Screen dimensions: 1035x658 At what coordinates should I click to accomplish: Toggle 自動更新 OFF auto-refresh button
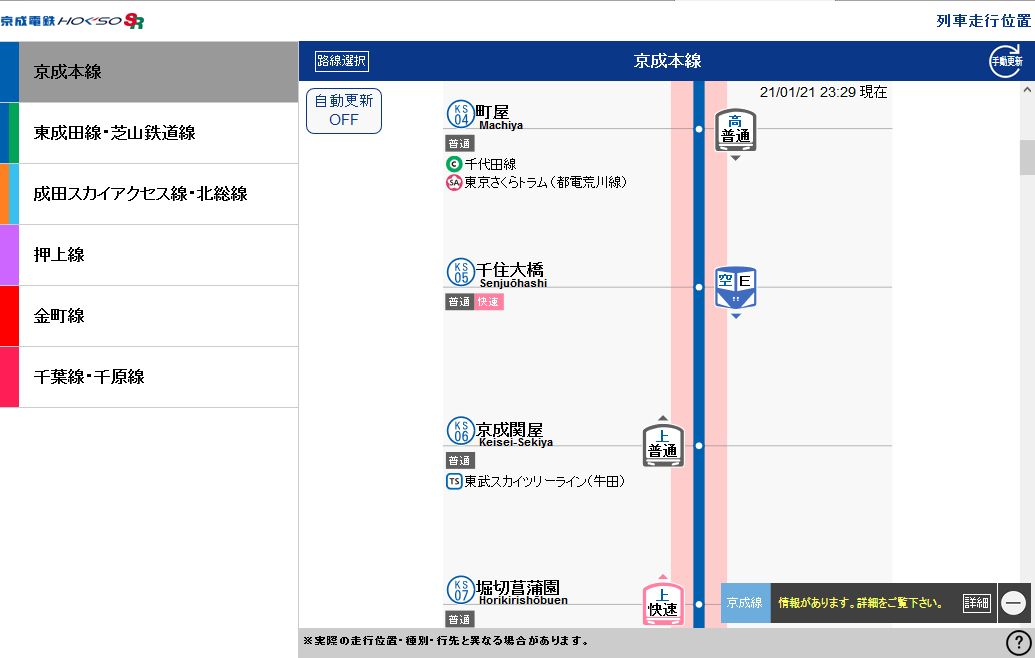pos(344,111)
